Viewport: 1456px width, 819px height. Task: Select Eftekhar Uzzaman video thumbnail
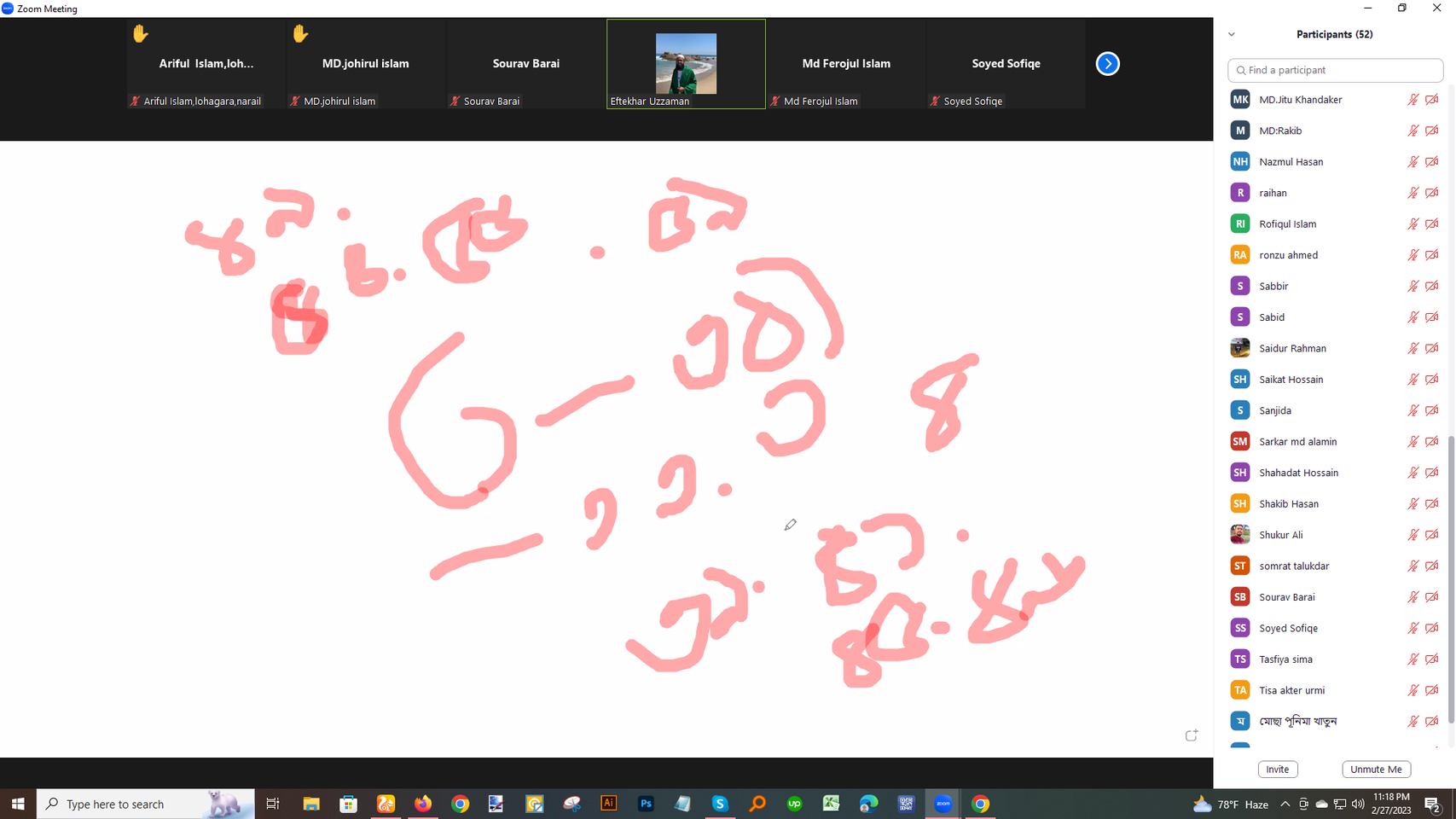[686, 64]
